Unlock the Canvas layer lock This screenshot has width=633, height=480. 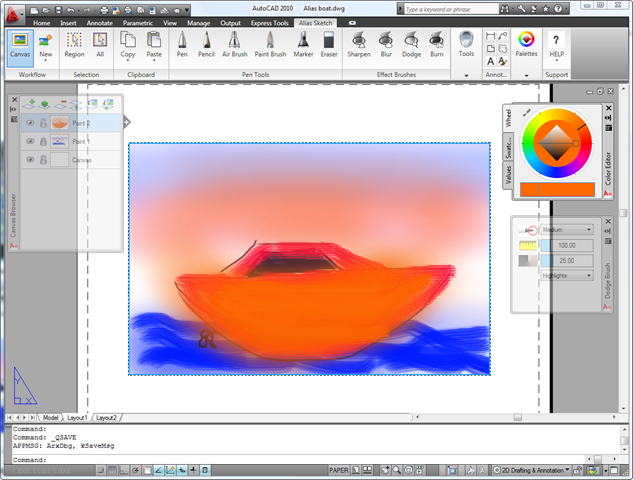pyautogui.click(x=44, y=160)
